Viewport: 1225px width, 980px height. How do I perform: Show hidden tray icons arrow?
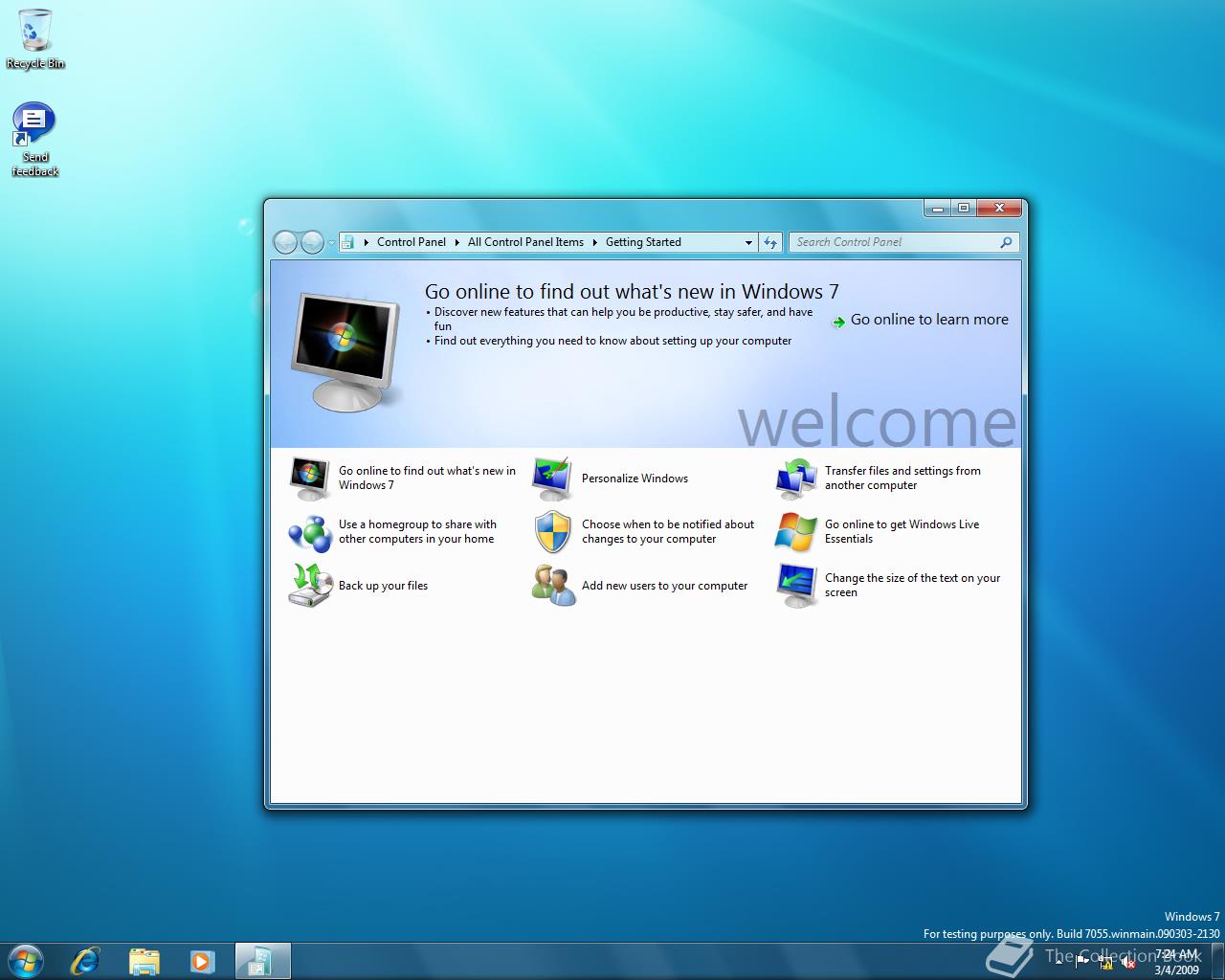pos(1059,962)
